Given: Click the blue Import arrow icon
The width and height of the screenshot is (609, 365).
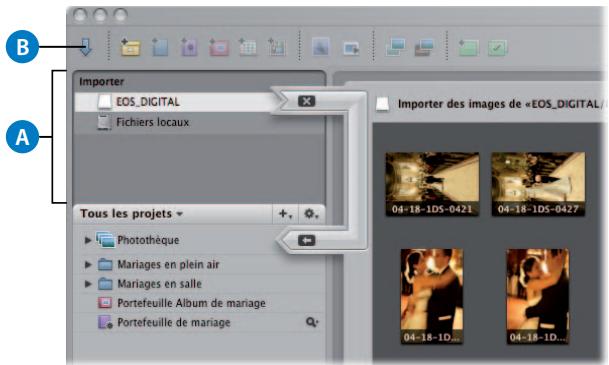Looking at the screenshot, I should click(x=85, y=47).
